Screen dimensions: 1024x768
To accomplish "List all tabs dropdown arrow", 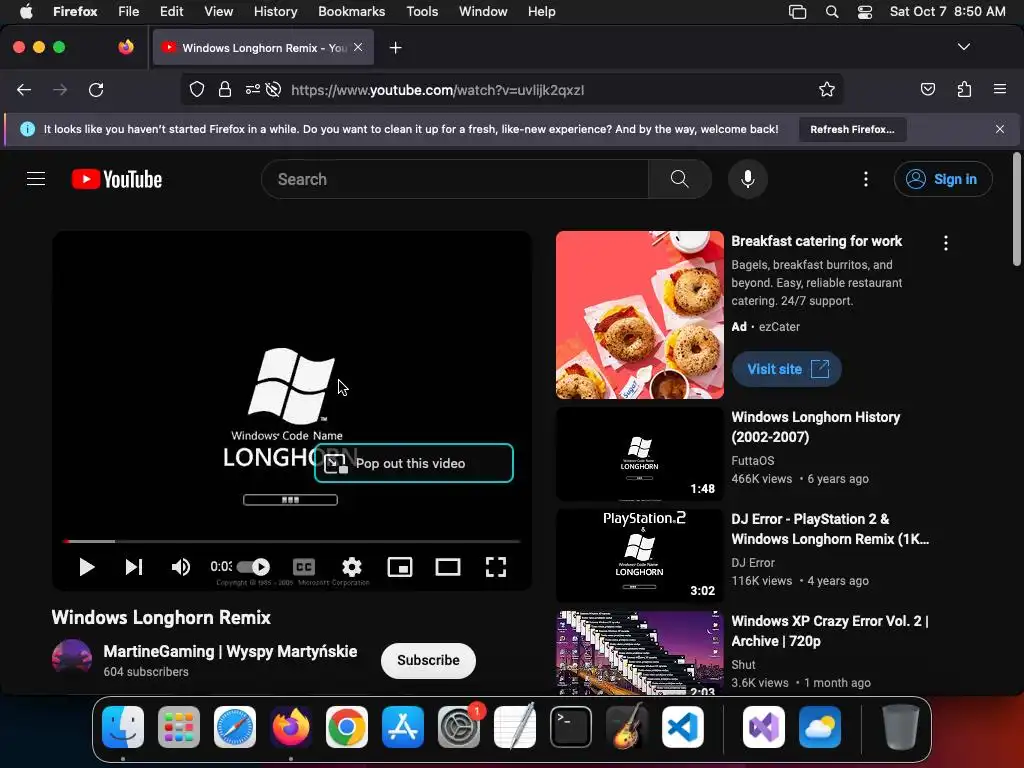I will (x=964, y=47).
